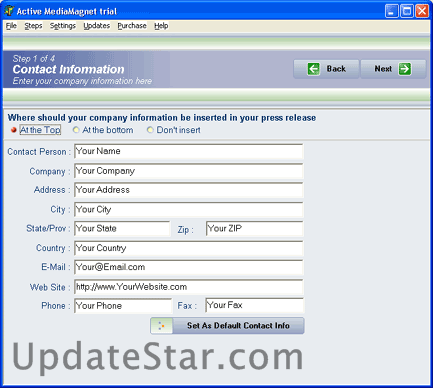Image resolution: width=433 pixels, height=388 pixels.
Task: Click the green Next arrow icon
Action: [x=405, y=69]
